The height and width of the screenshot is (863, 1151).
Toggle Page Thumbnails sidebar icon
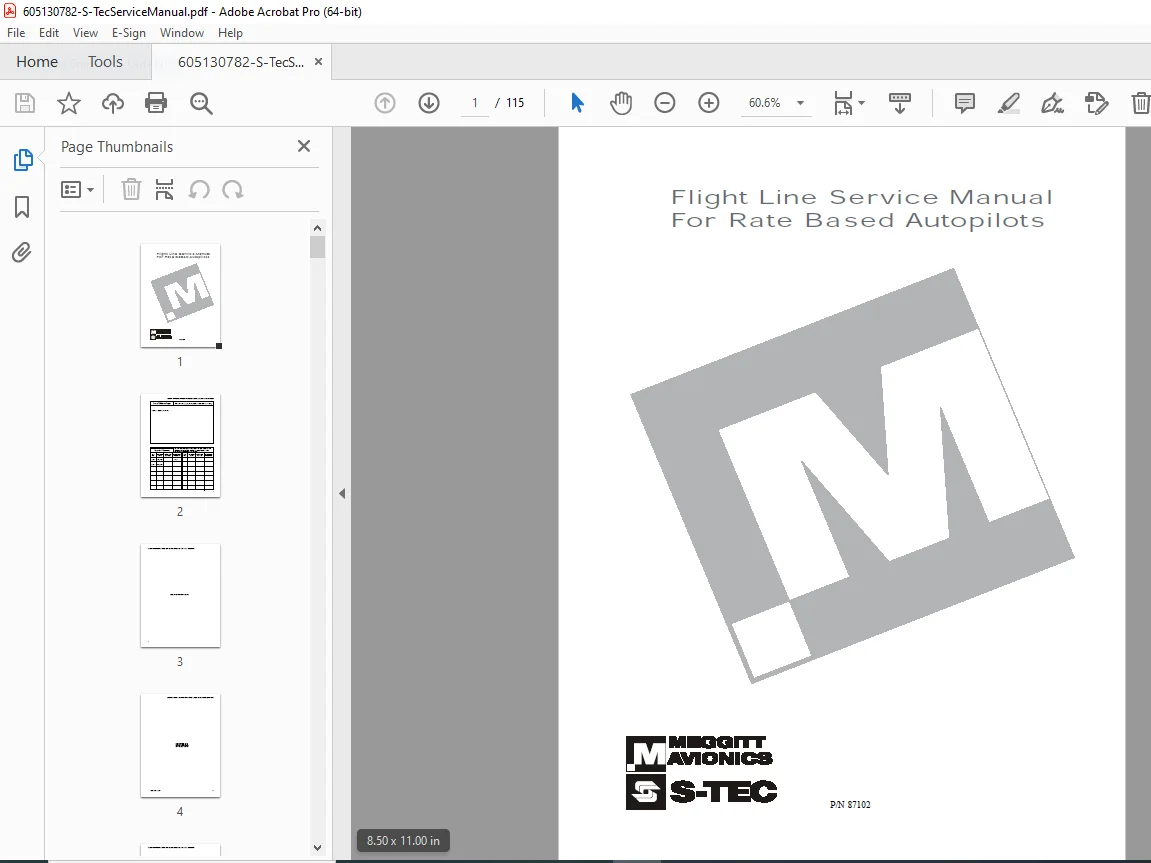pyautogui.click(x=23, y=160)
